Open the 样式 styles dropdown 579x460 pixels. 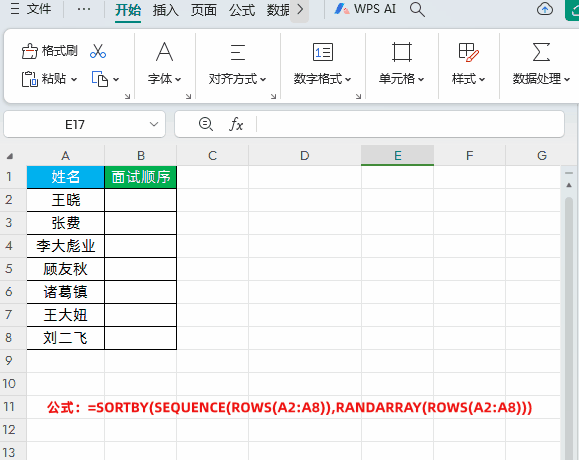[468, 79]
